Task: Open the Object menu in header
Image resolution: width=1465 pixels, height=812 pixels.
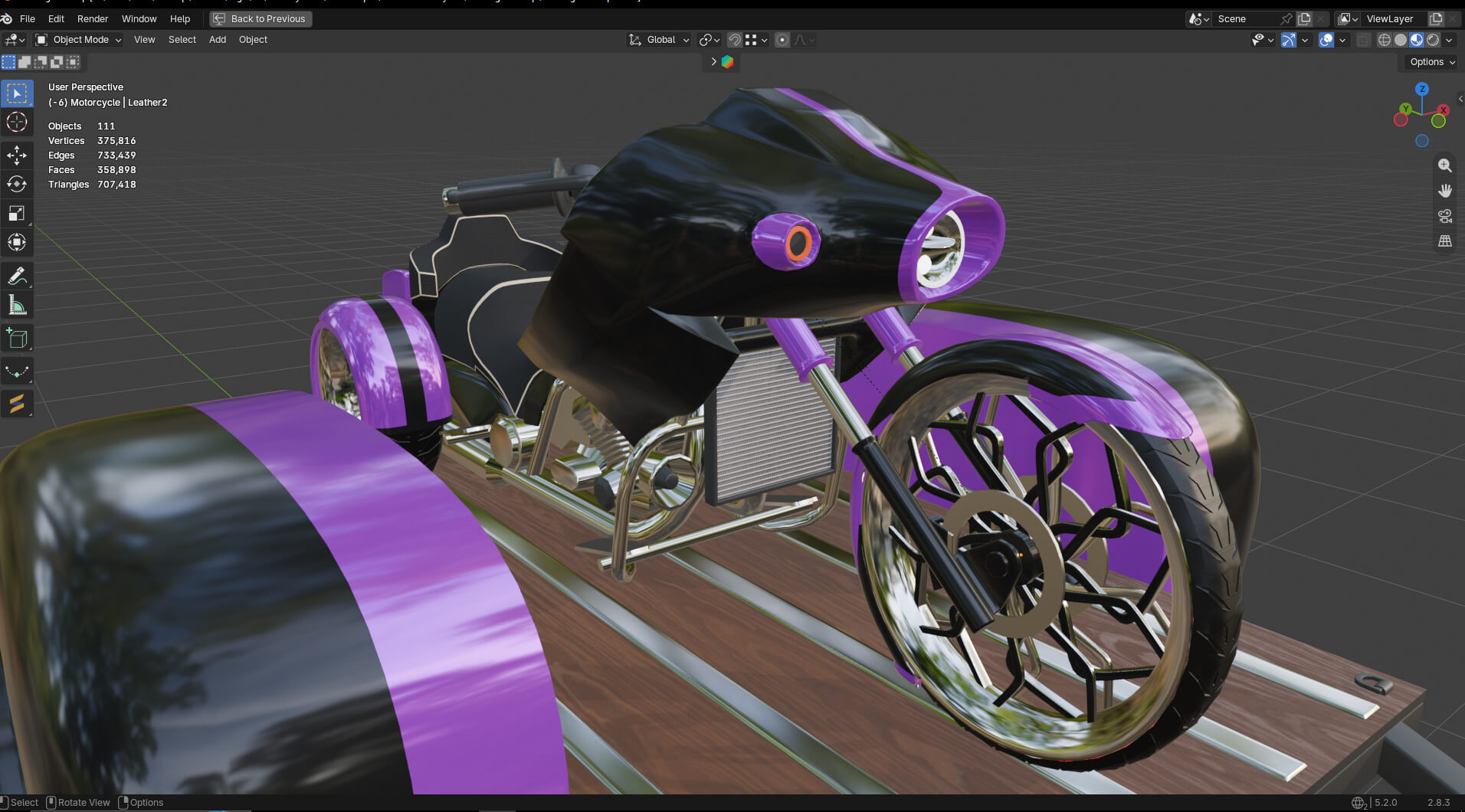Action: tap(253, 40)
